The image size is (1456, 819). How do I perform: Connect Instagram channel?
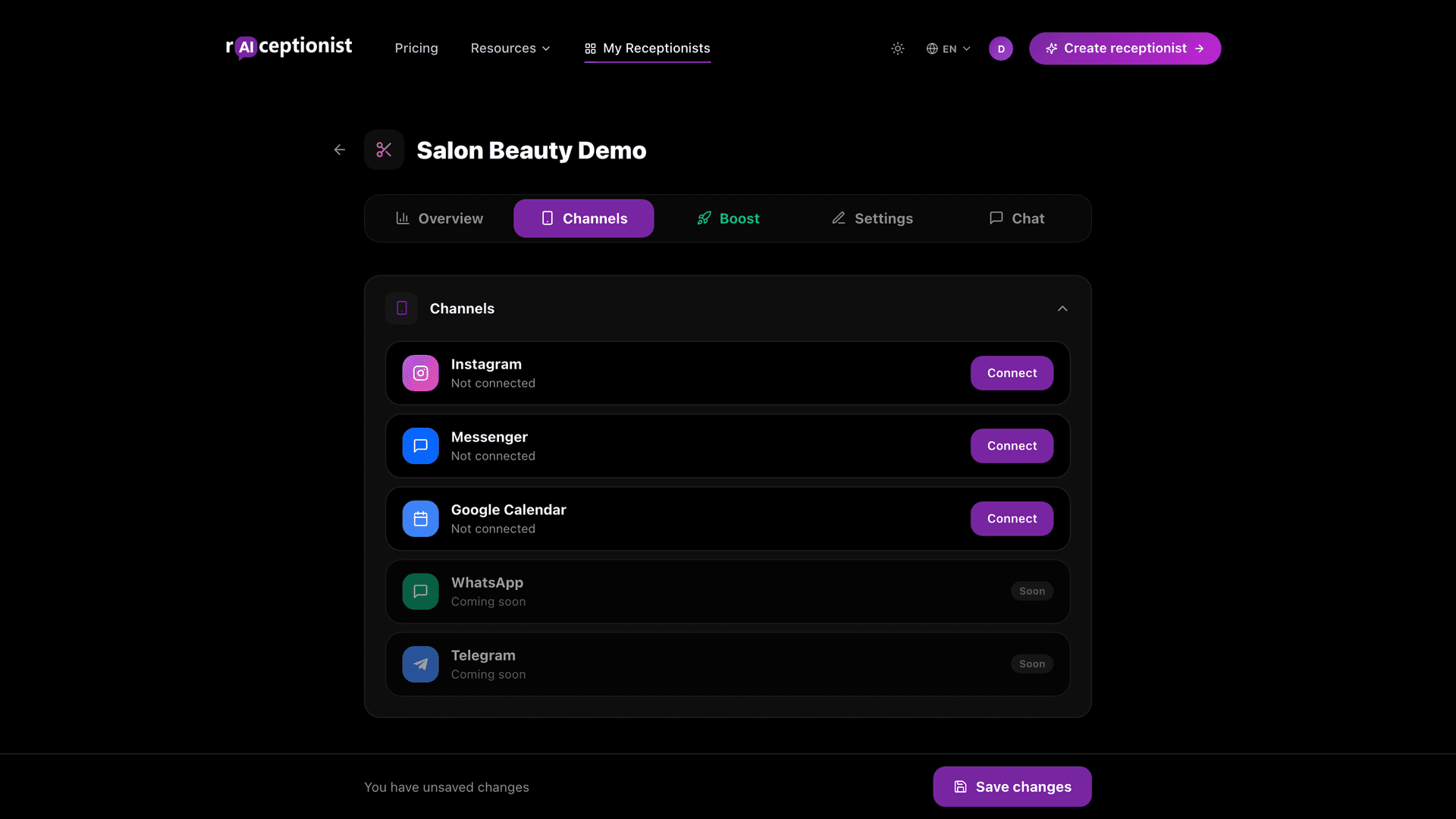coord(1012,373)
